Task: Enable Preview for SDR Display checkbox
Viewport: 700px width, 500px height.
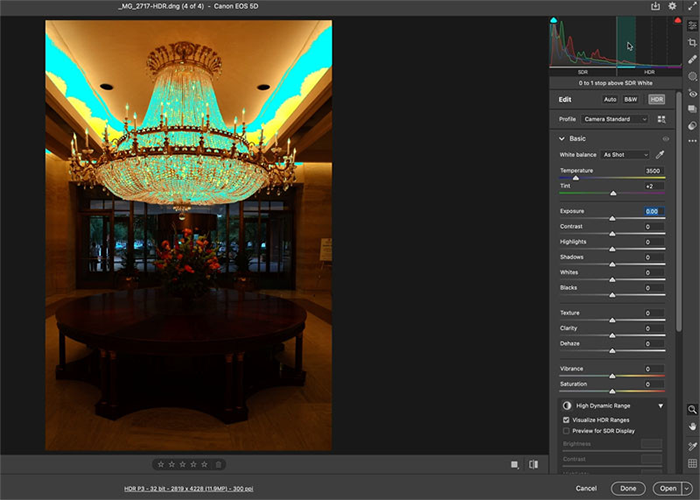Action: coord(567,431)
